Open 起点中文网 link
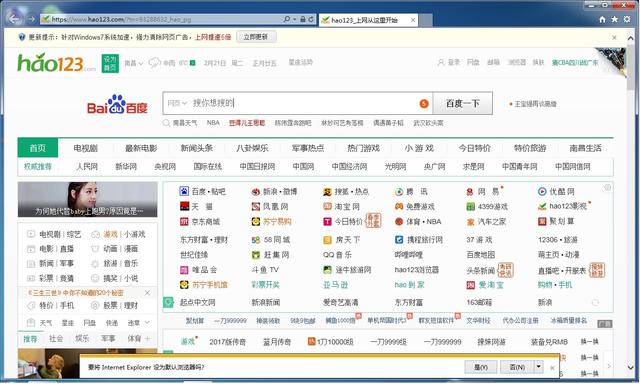Viewport: 640px width, 384px height. pos(198,302)
